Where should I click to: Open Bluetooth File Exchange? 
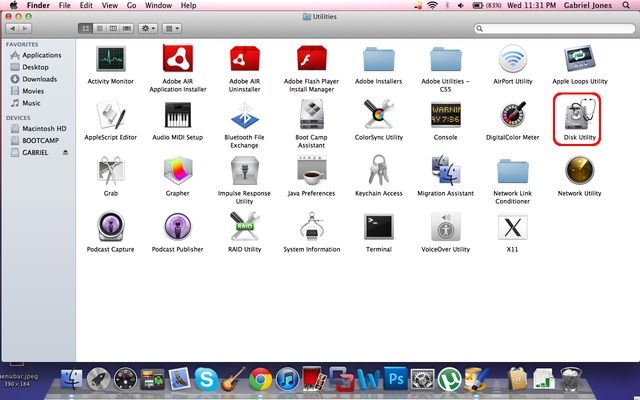244,115
